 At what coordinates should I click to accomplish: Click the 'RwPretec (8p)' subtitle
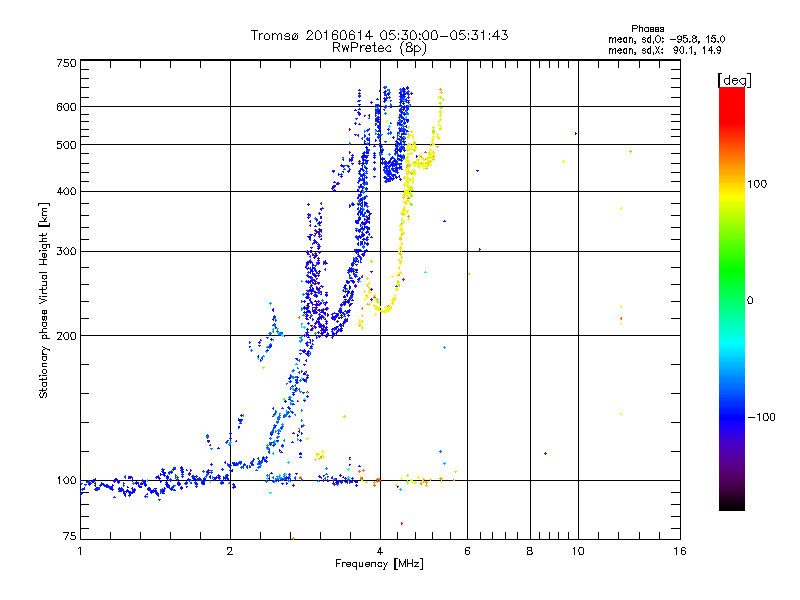click(x=379, y=48)
